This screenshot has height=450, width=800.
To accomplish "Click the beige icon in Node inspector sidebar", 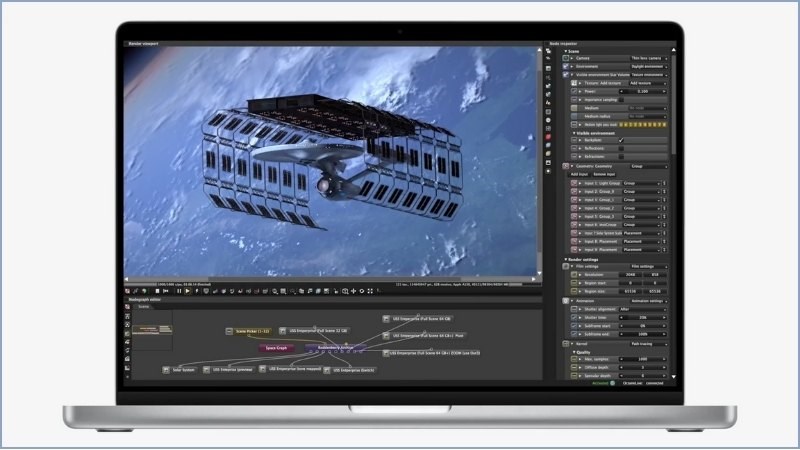I will tap(548, 154).
